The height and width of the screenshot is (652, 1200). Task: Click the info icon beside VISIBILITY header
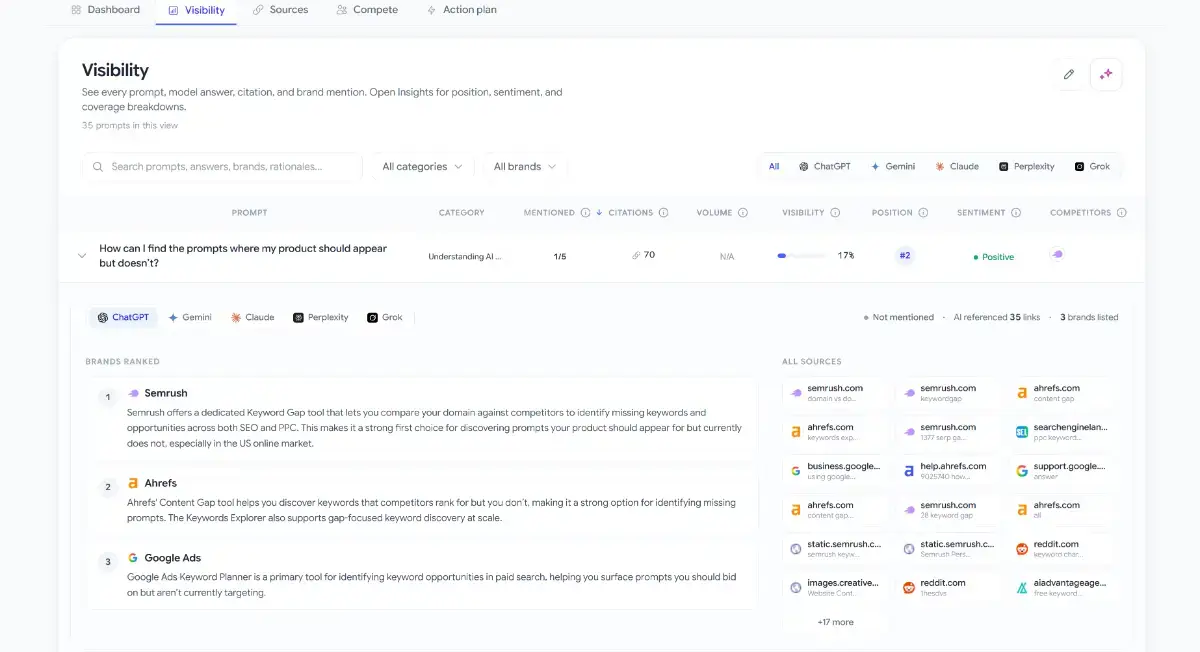(835, 213)
